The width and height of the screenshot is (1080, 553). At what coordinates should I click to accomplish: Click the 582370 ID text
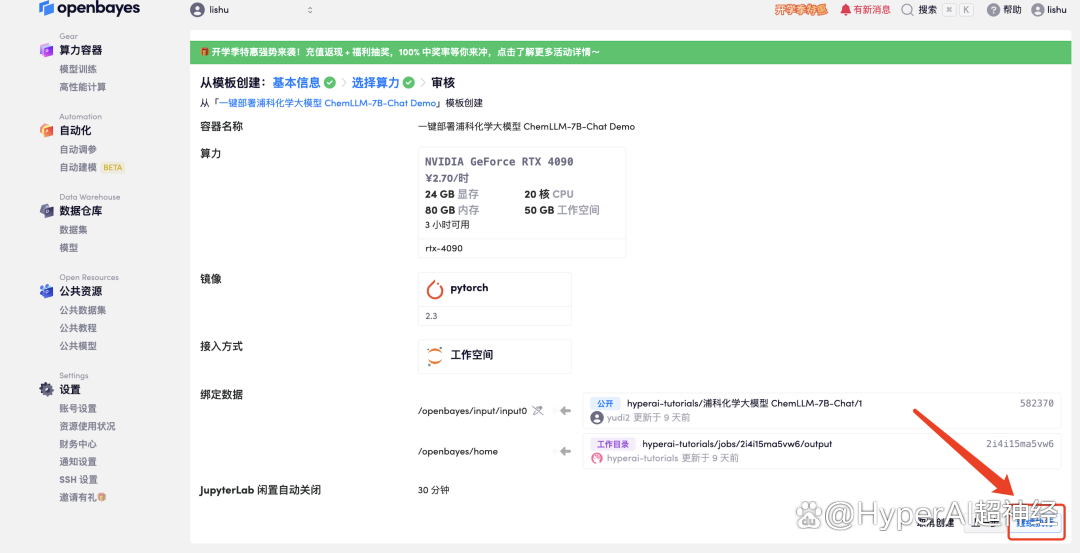[x=1037, y=404]
